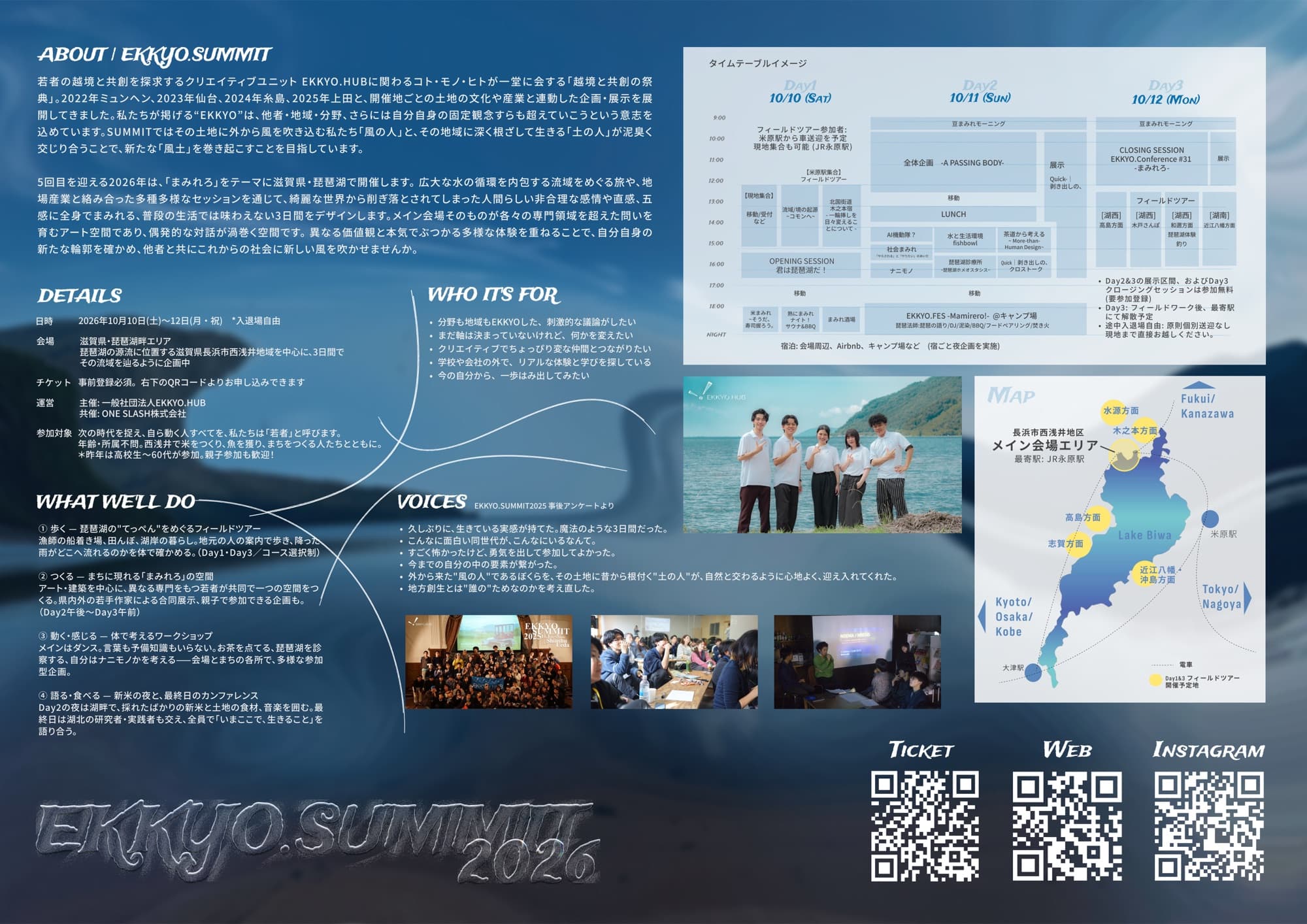Click the VOICES heading
This screenshot has width=1307, height=924.
tap(432, 502)
